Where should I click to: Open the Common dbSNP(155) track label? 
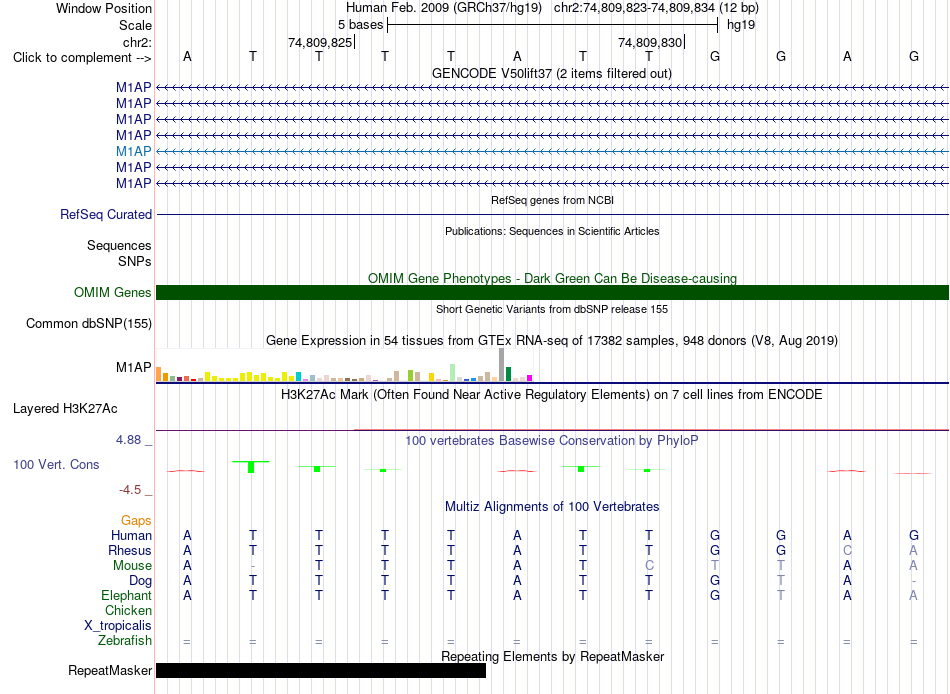coord(89,324)
